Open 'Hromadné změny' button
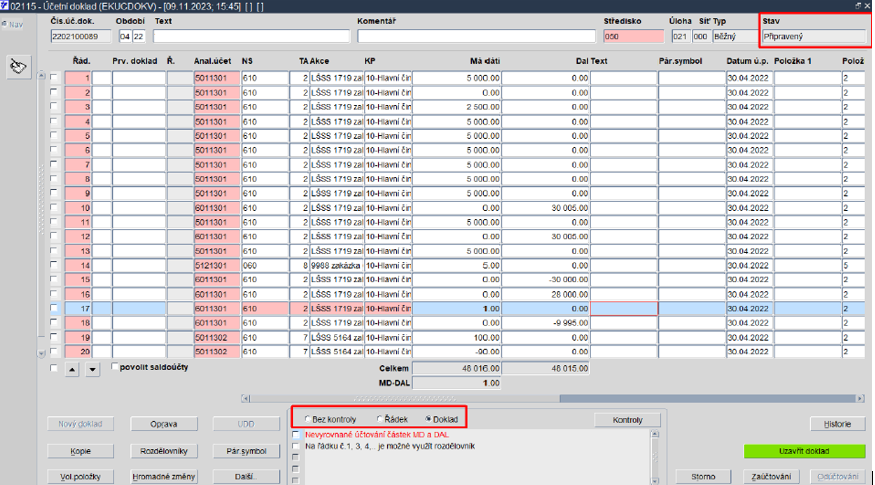Screen dimensions: 875x485 (164, 477)
